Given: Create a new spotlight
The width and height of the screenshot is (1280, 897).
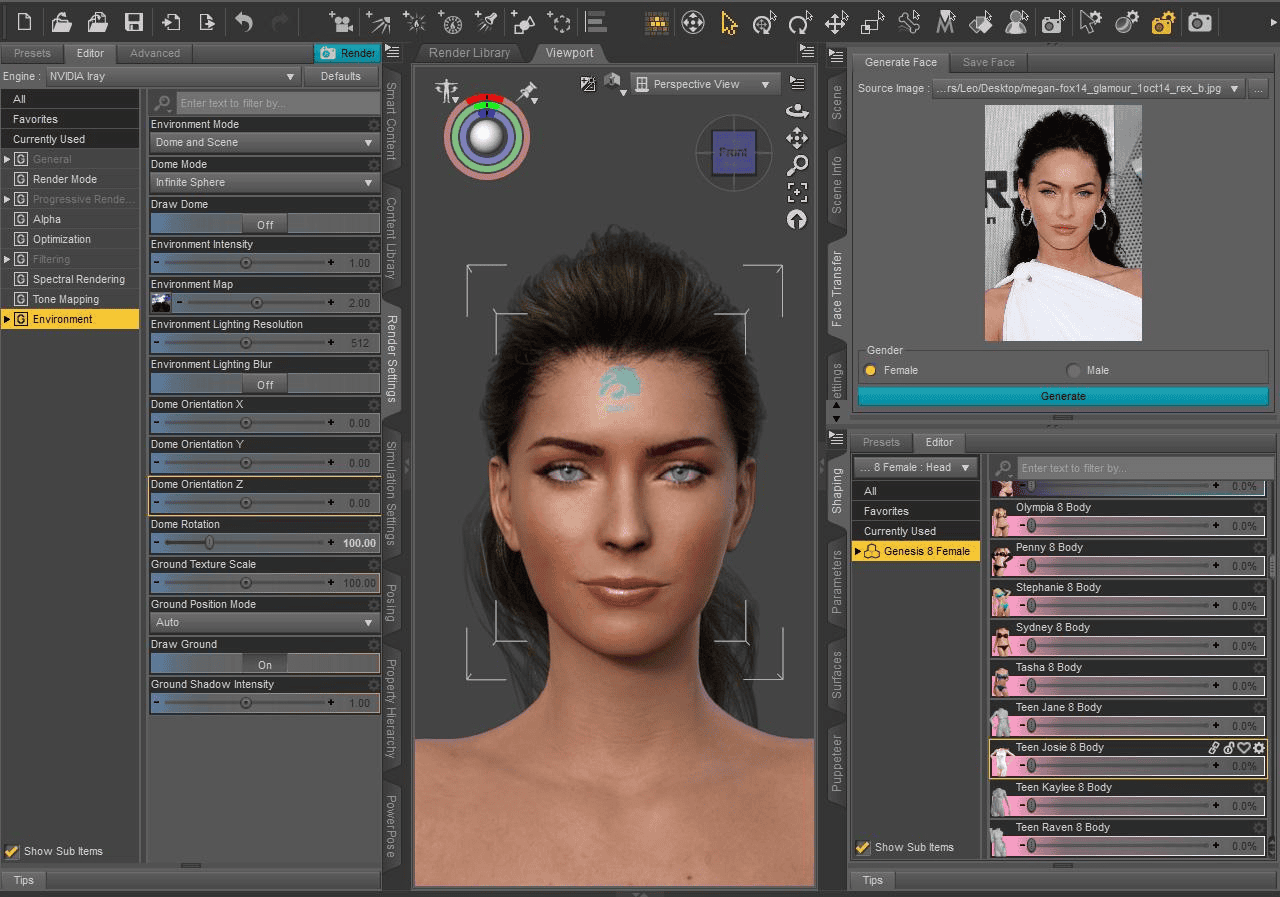Looking at the screenshot, I should pyautogui.click(x=490, y=21).
